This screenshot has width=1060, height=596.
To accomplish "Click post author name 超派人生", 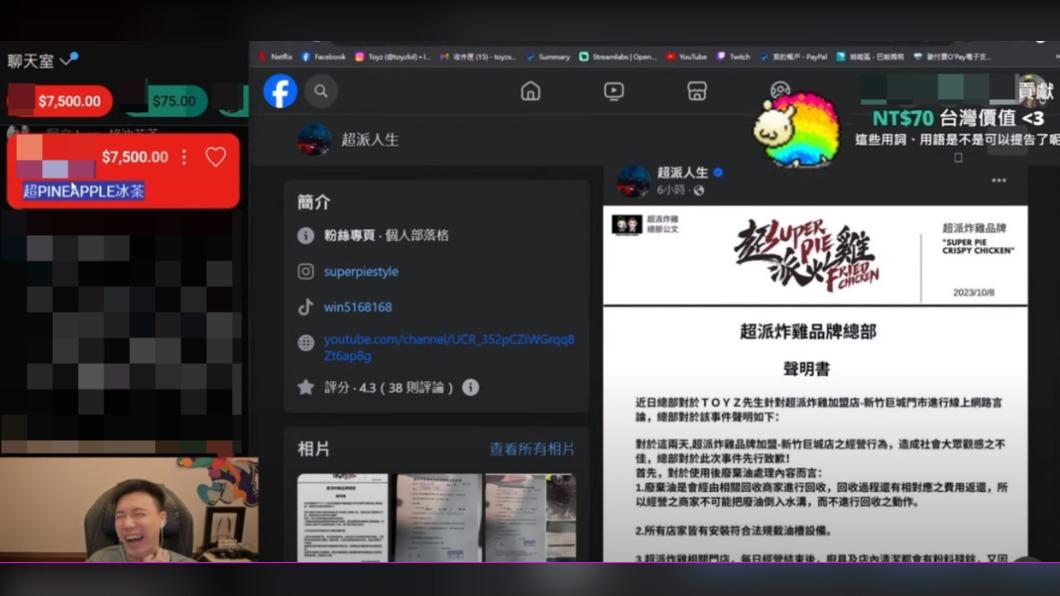I will tap(683, 172).
